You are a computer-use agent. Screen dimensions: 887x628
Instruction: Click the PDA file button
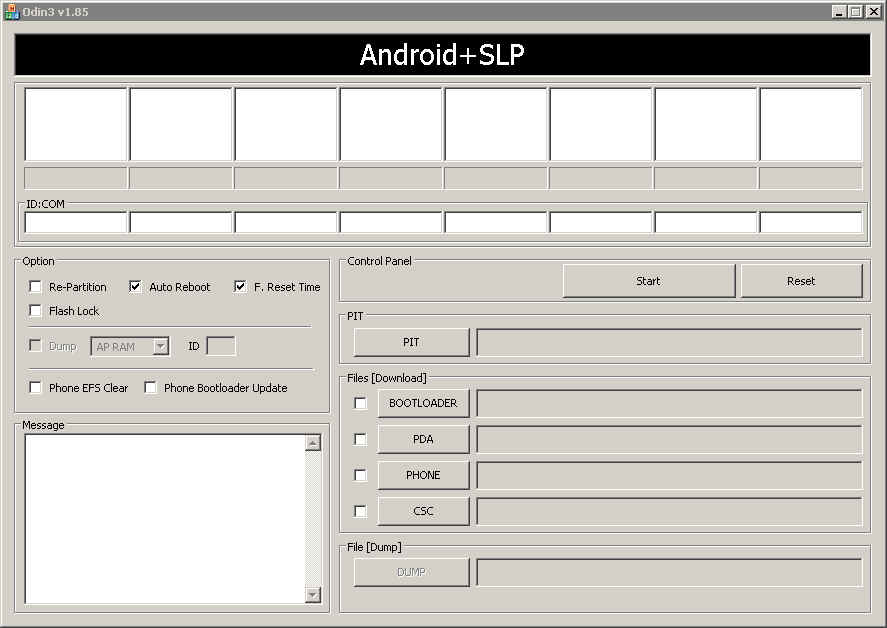click(x=423, y=439)
